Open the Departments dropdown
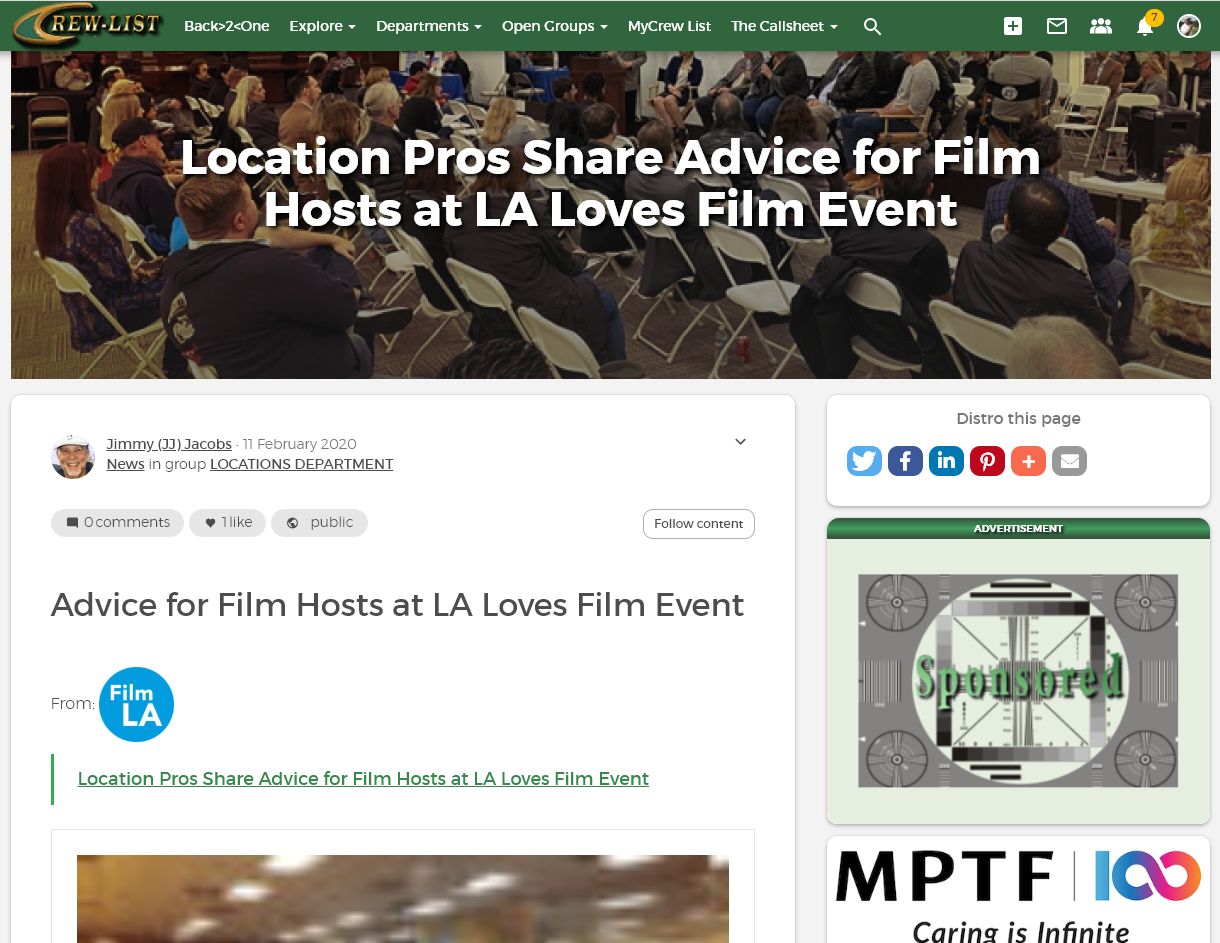Image resolution: width=1220 pixels, height=943 pixels. [x=428, y=26]
